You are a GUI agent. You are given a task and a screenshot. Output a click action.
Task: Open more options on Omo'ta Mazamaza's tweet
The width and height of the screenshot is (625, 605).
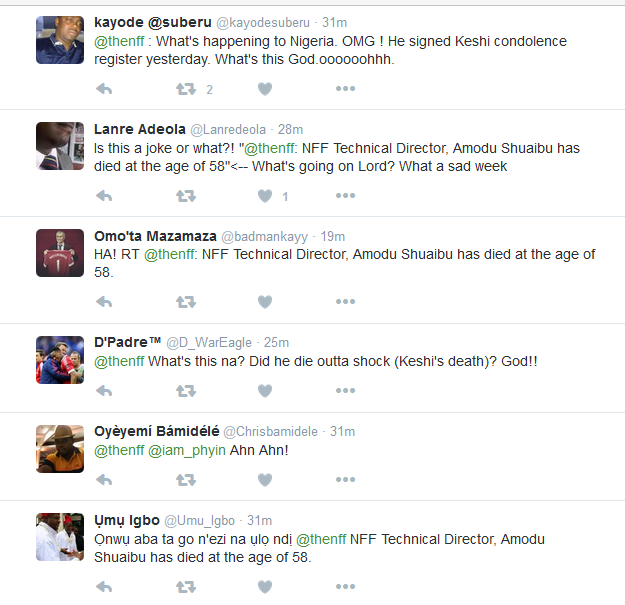tap(345, 301)
